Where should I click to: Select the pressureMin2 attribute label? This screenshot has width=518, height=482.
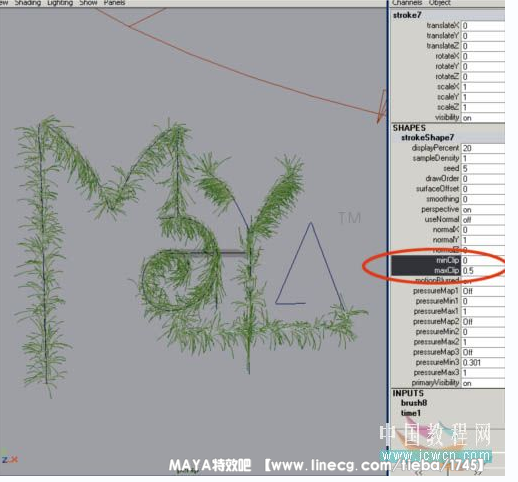pos(437,332)
